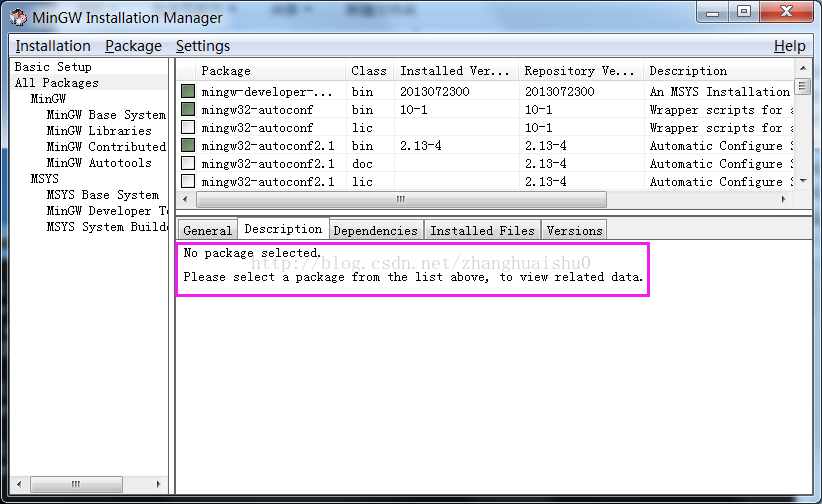
Task: Open the Settings menu
Action: (203, 46)
